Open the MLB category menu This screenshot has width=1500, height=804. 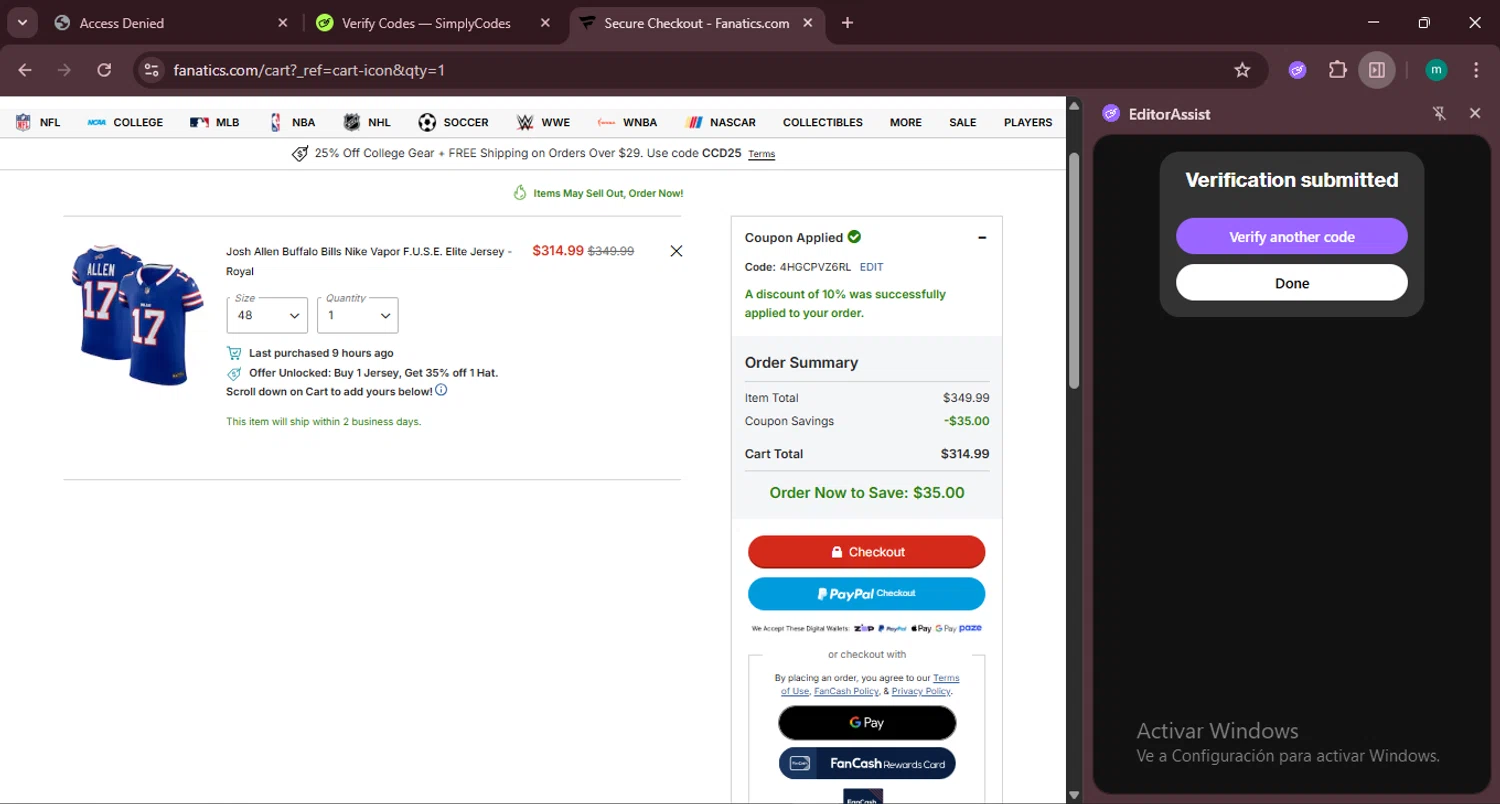[x=214, y=122]
